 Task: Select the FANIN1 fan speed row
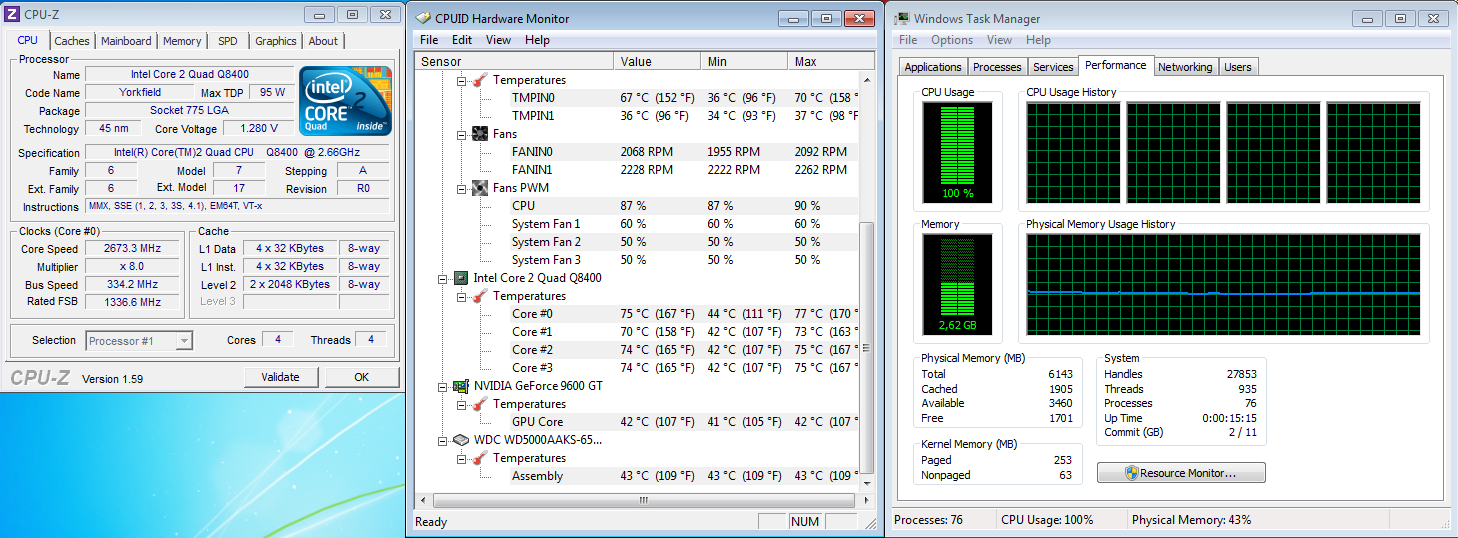point(684,170)
